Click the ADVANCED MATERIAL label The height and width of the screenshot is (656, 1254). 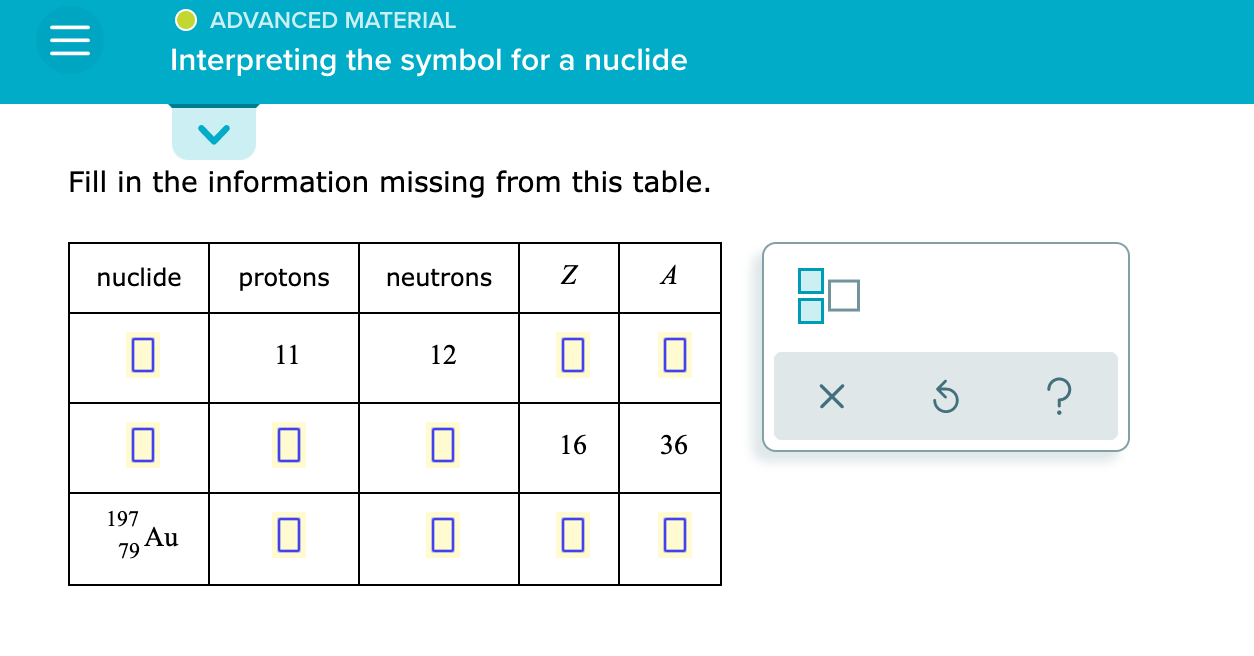(333, 19)
